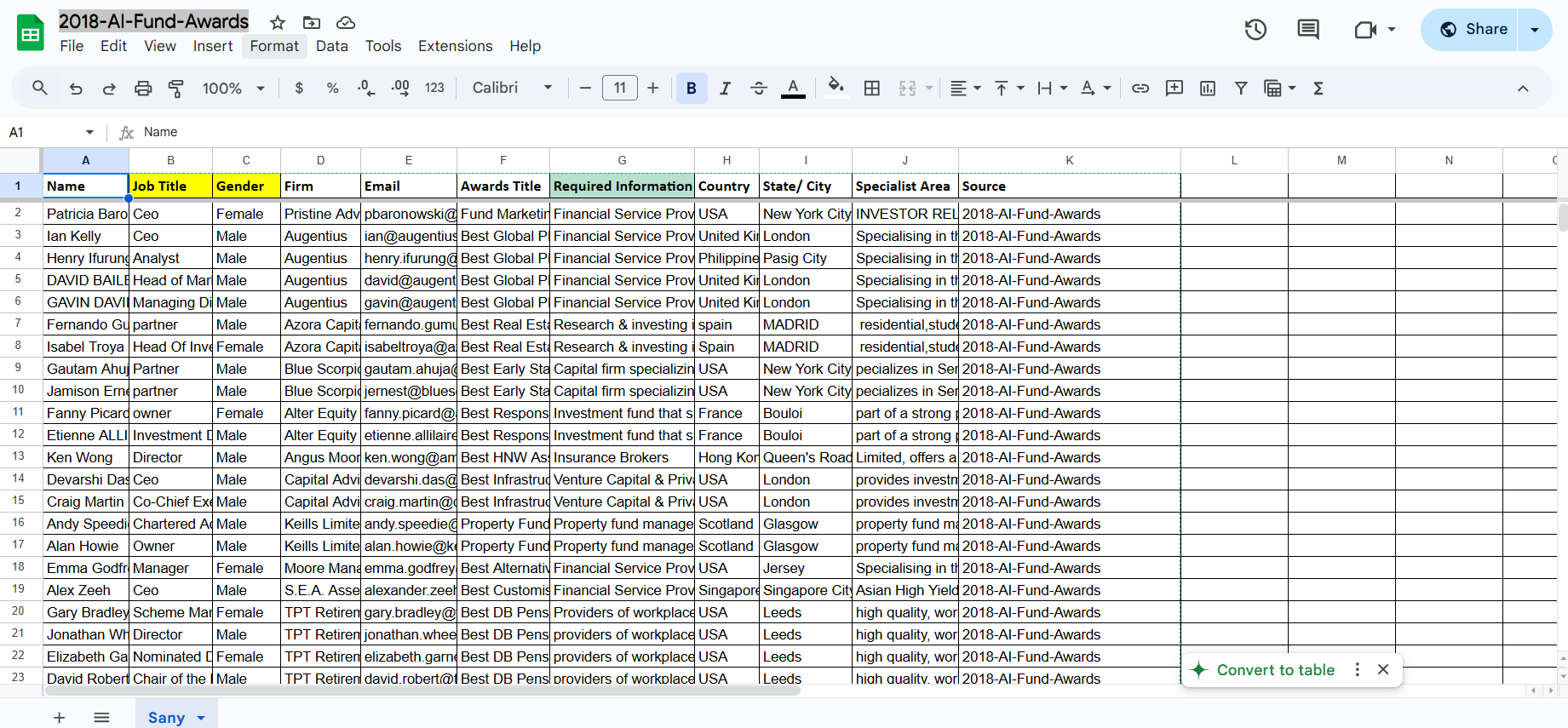This screenshot has height=728, width=1568.
Task: Open the File menu
Action: point(72,46)
